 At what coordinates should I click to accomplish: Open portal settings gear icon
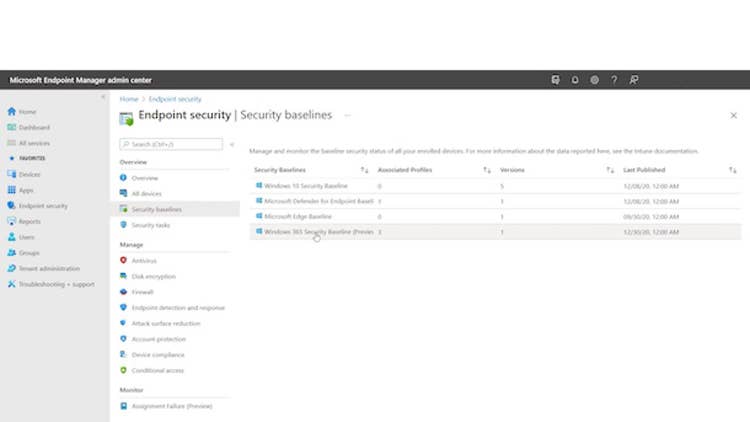[x=594, y=80]
